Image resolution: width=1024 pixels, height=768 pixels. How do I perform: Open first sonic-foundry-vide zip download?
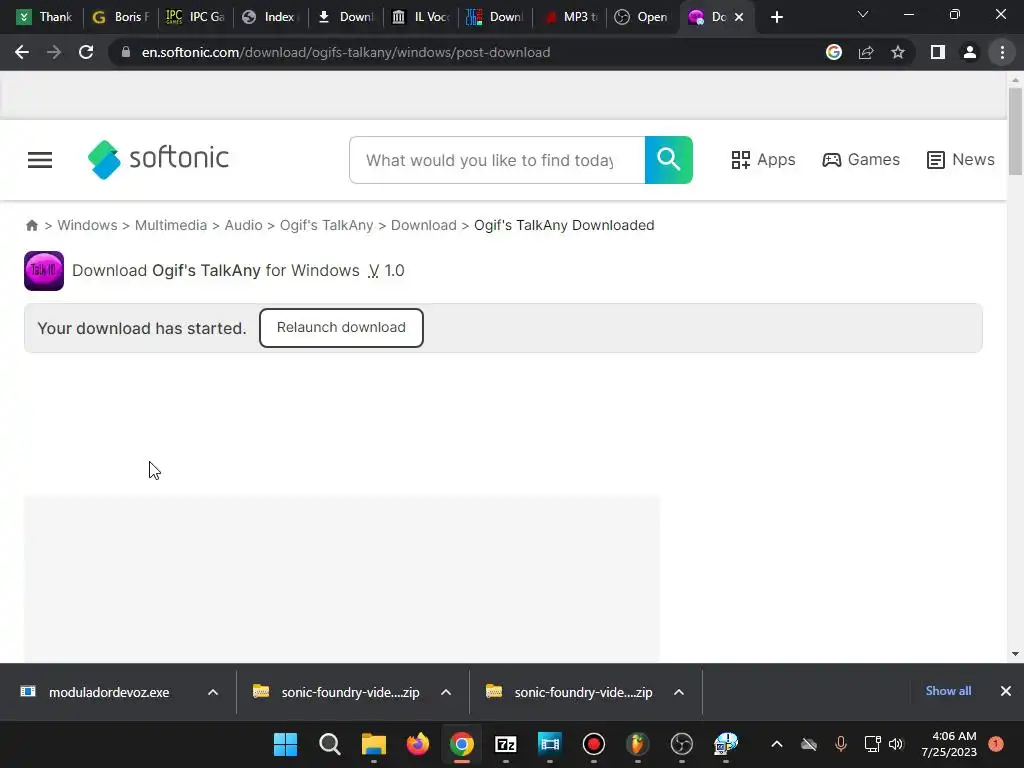tap(336, 692)
